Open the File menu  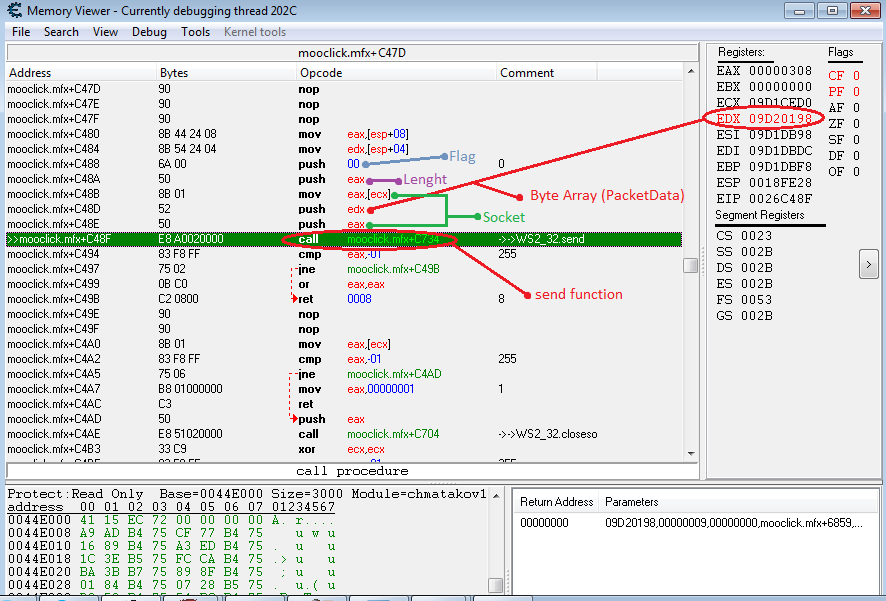pos(21,32)
